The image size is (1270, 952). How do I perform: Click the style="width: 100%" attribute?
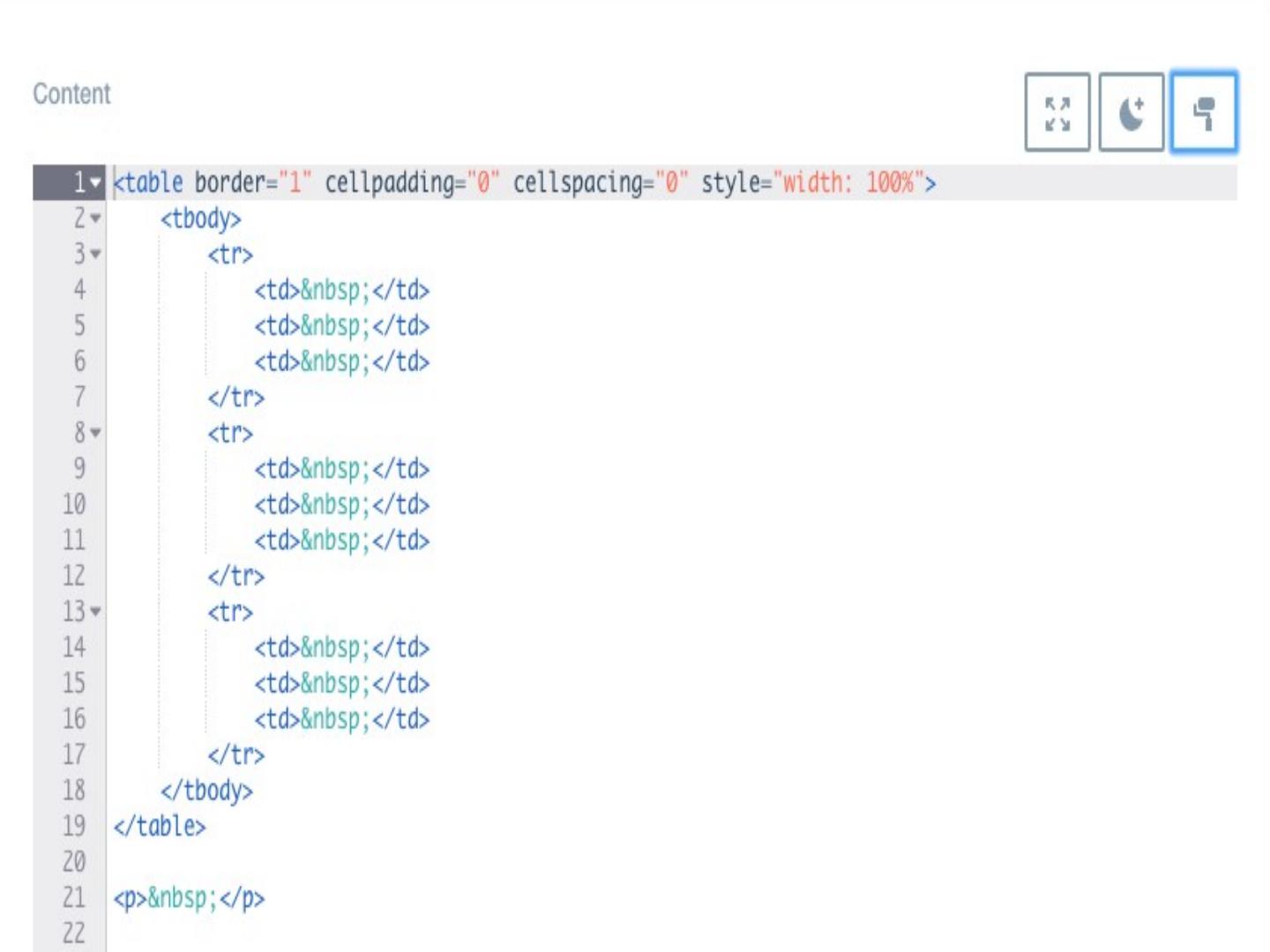(x=812, y=182)
